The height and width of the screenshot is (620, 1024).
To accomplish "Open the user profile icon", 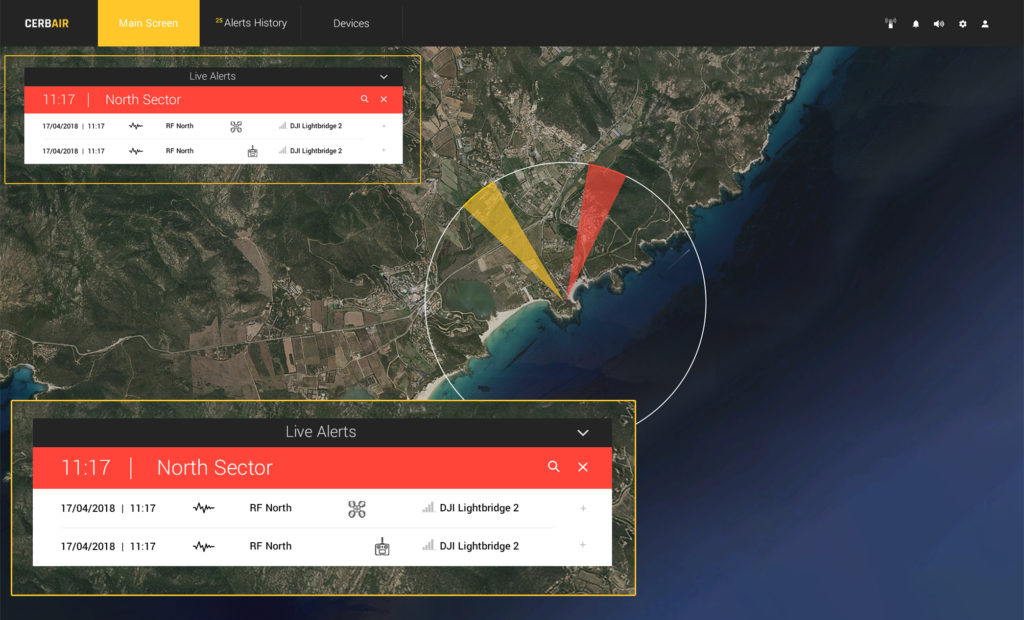I will [985, 24].
